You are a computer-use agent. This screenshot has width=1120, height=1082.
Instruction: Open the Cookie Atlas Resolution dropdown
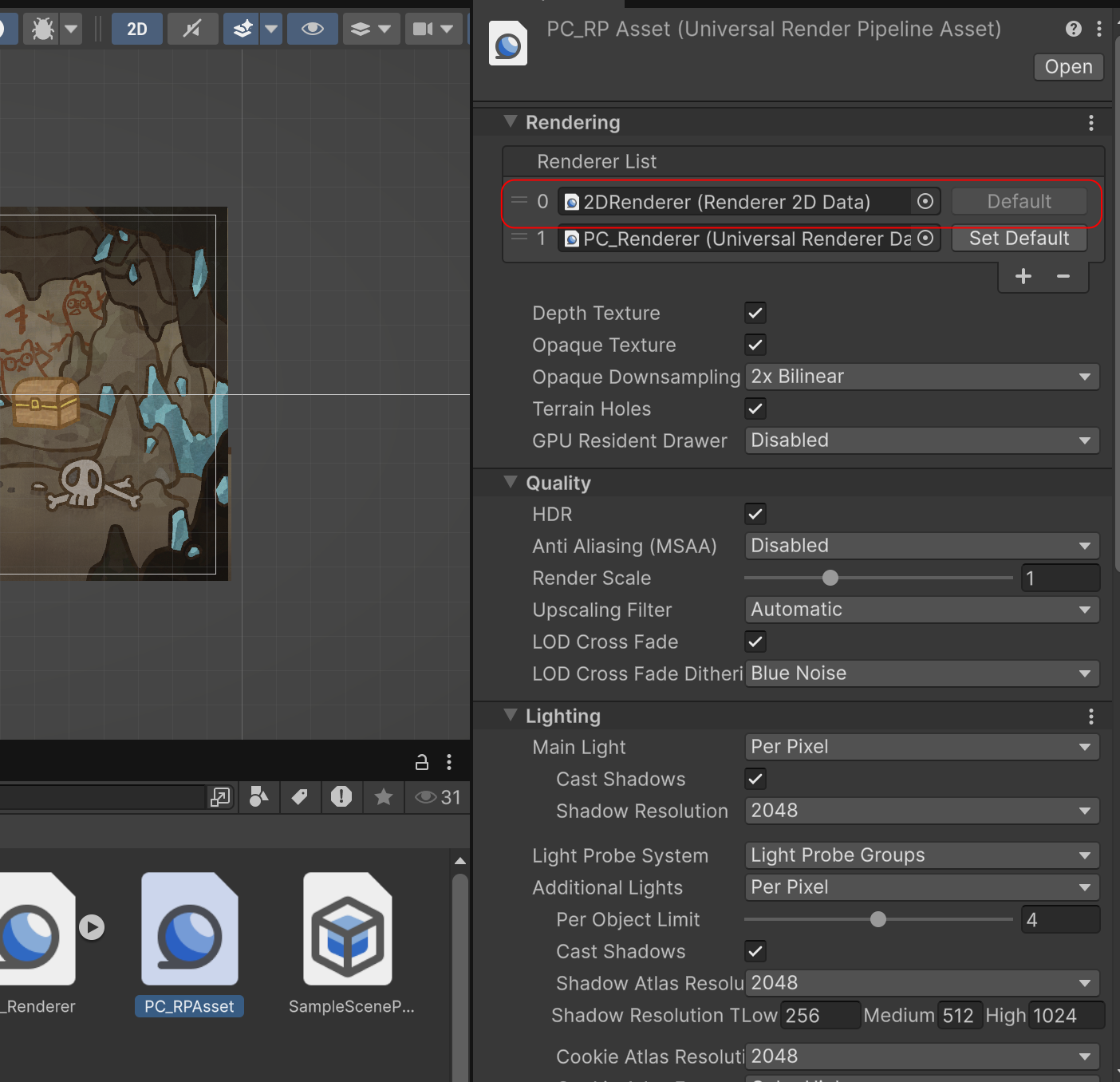[x=922, y=1056]
